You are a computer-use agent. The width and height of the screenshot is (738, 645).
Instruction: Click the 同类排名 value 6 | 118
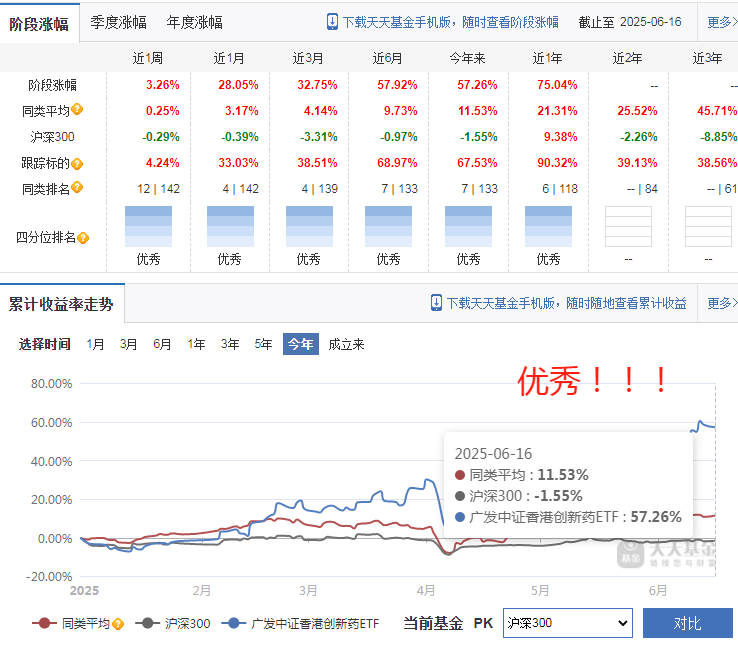pyautogui.click(x=560, y=189)
